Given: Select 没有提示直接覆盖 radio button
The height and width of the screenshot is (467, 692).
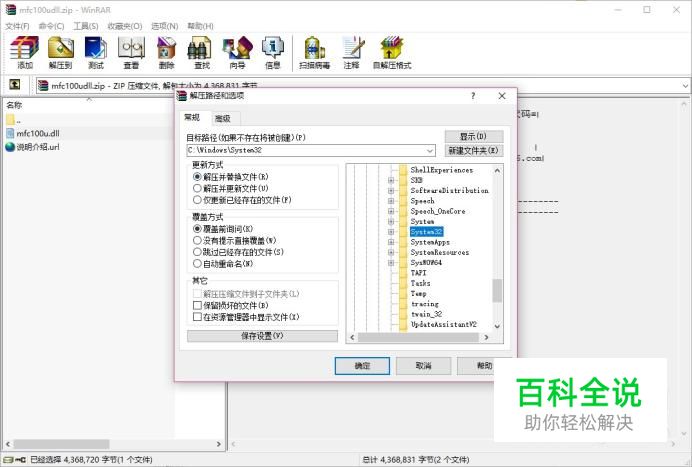Looking at the screenshot, I should tap(197, 241).
